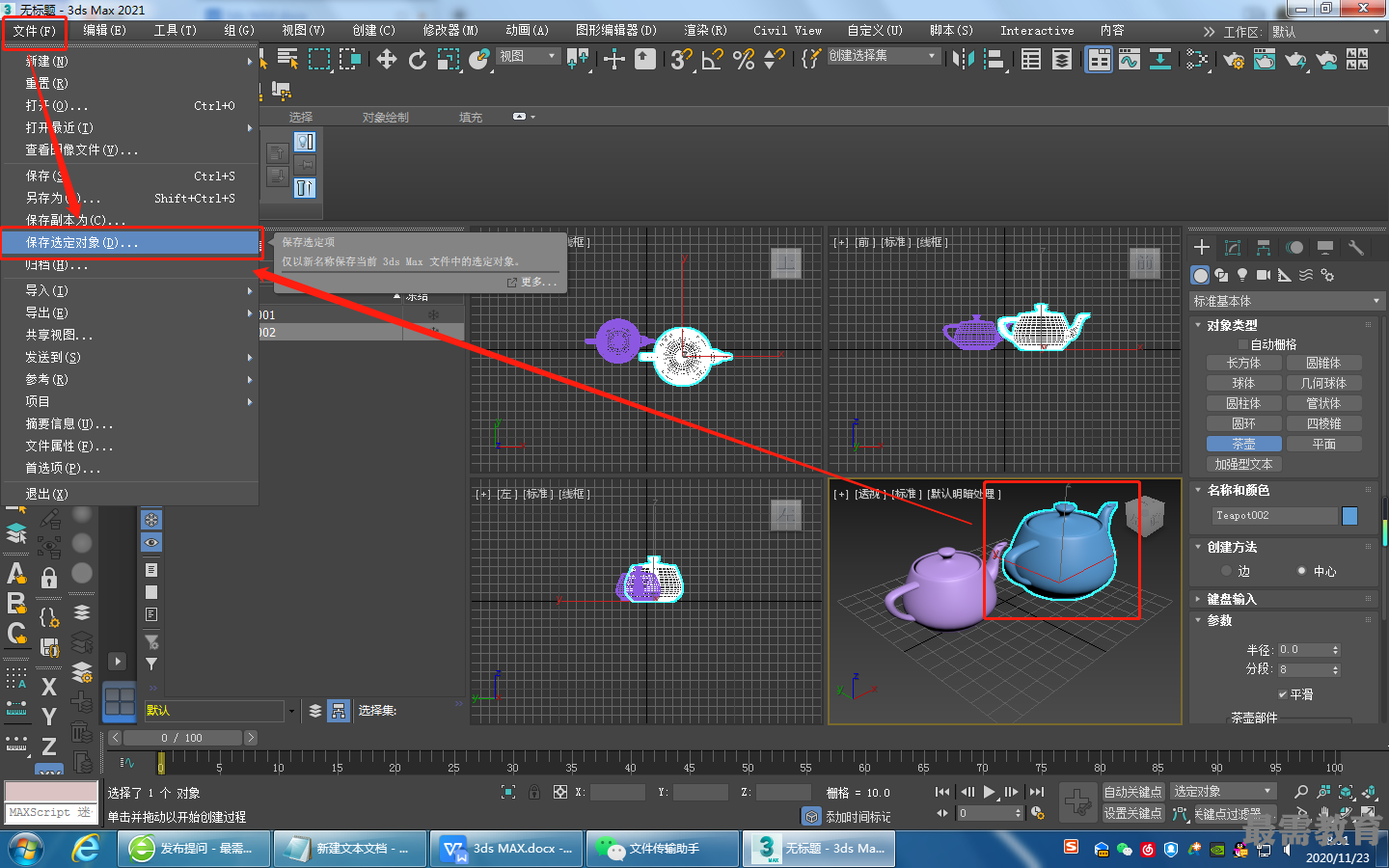
Task: Activate the Select and Scale tool
Action: 449,60
